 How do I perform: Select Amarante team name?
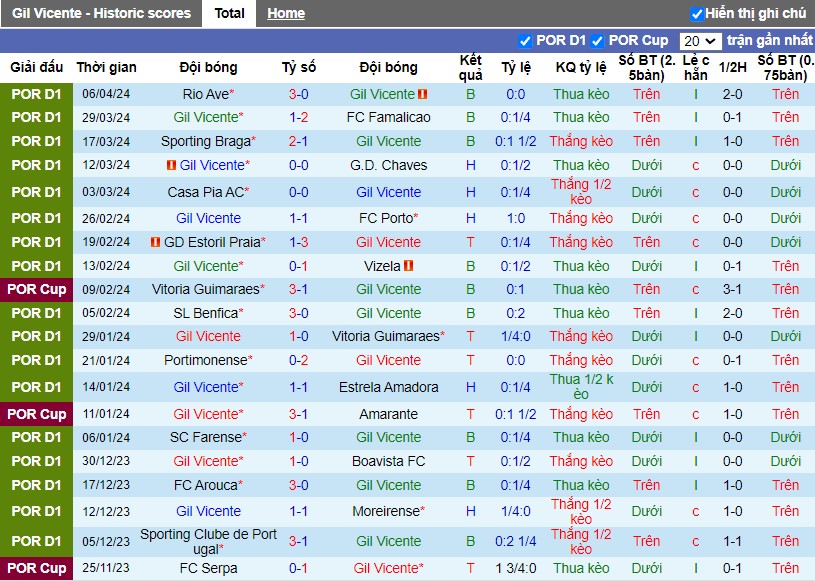pyautogui.click(x=388, y=414)
